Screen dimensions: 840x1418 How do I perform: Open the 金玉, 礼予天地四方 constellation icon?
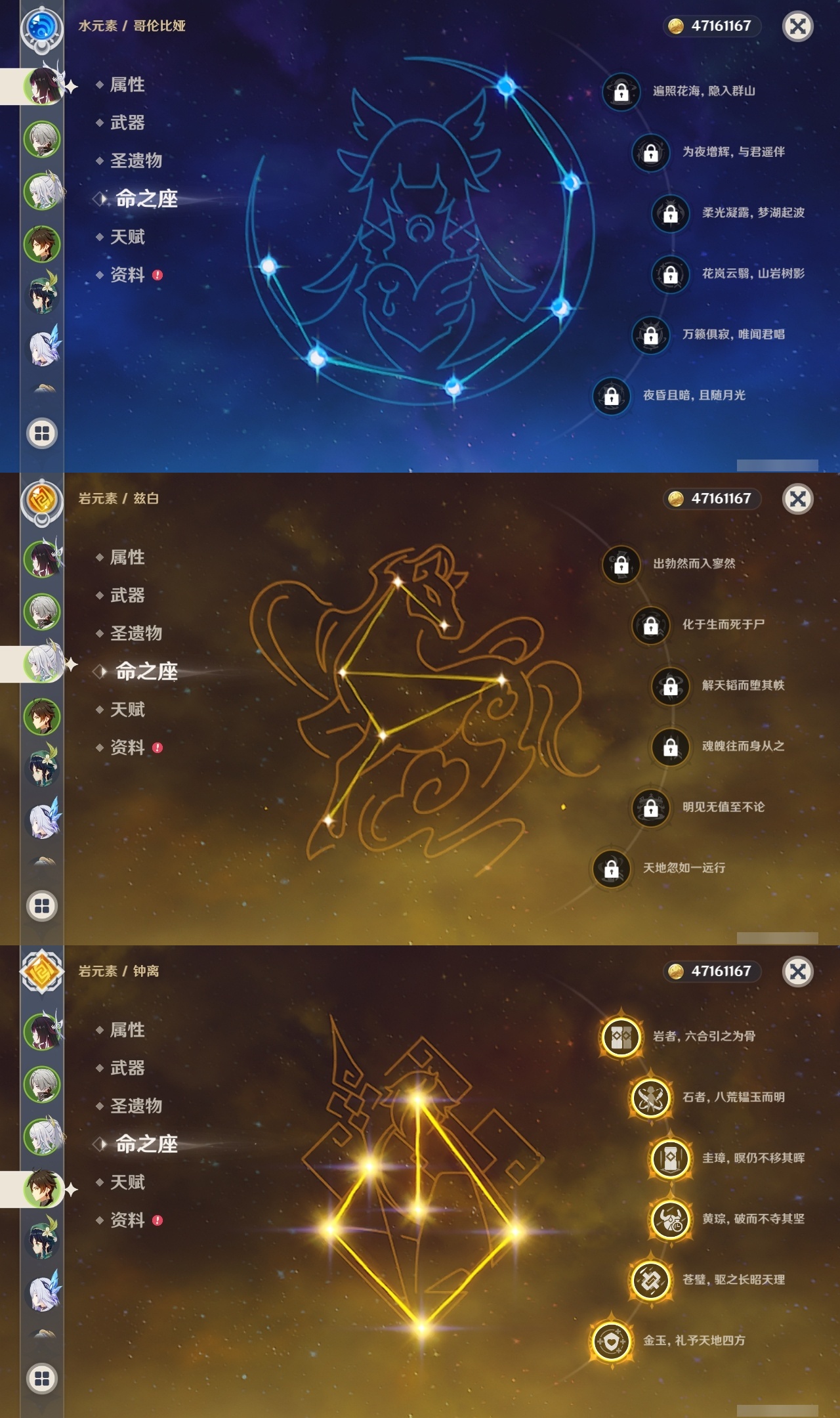[x=611, y=1341]
